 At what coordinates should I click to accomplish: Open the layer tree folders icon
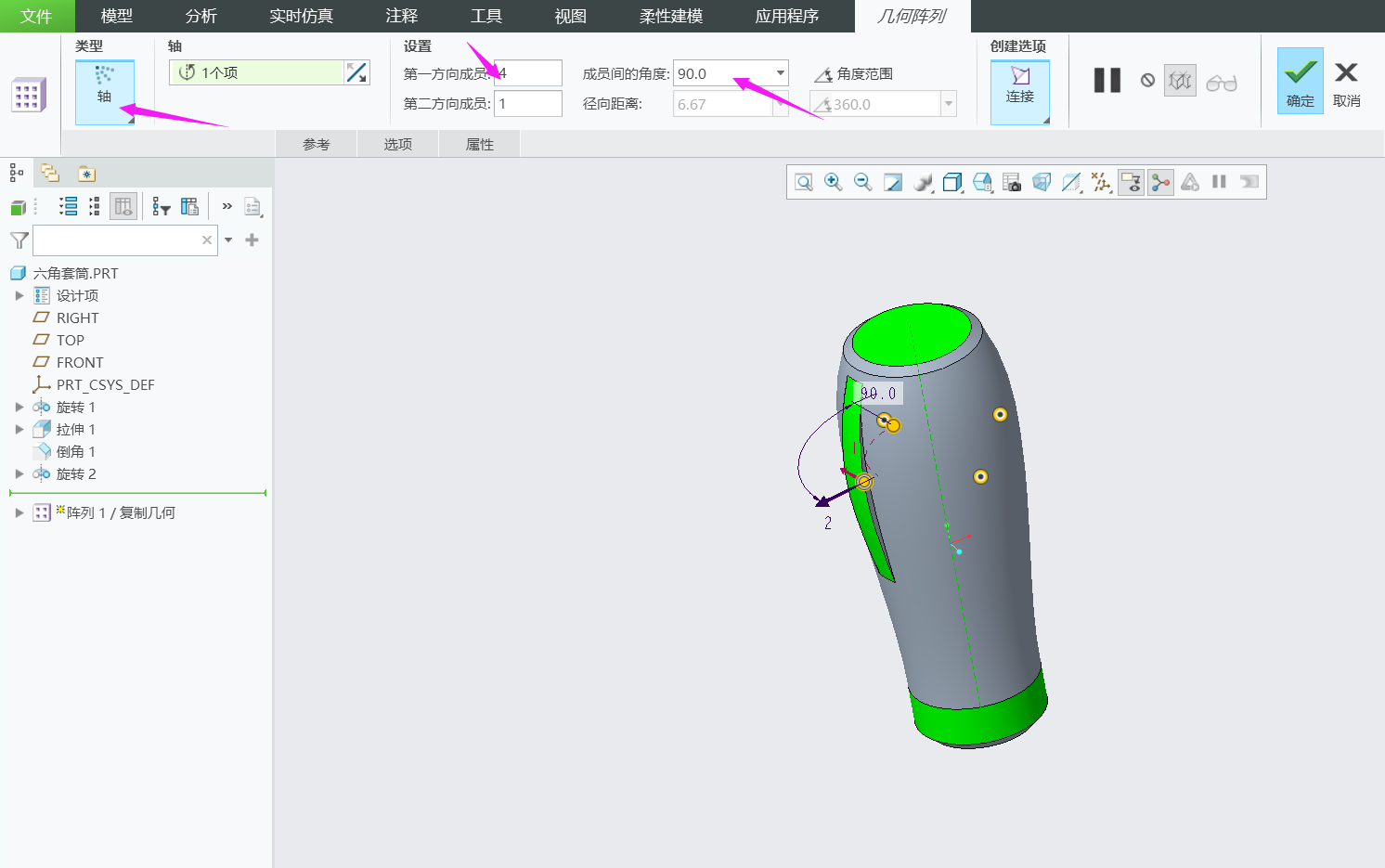pyautogui.click(x=50, y=174)
